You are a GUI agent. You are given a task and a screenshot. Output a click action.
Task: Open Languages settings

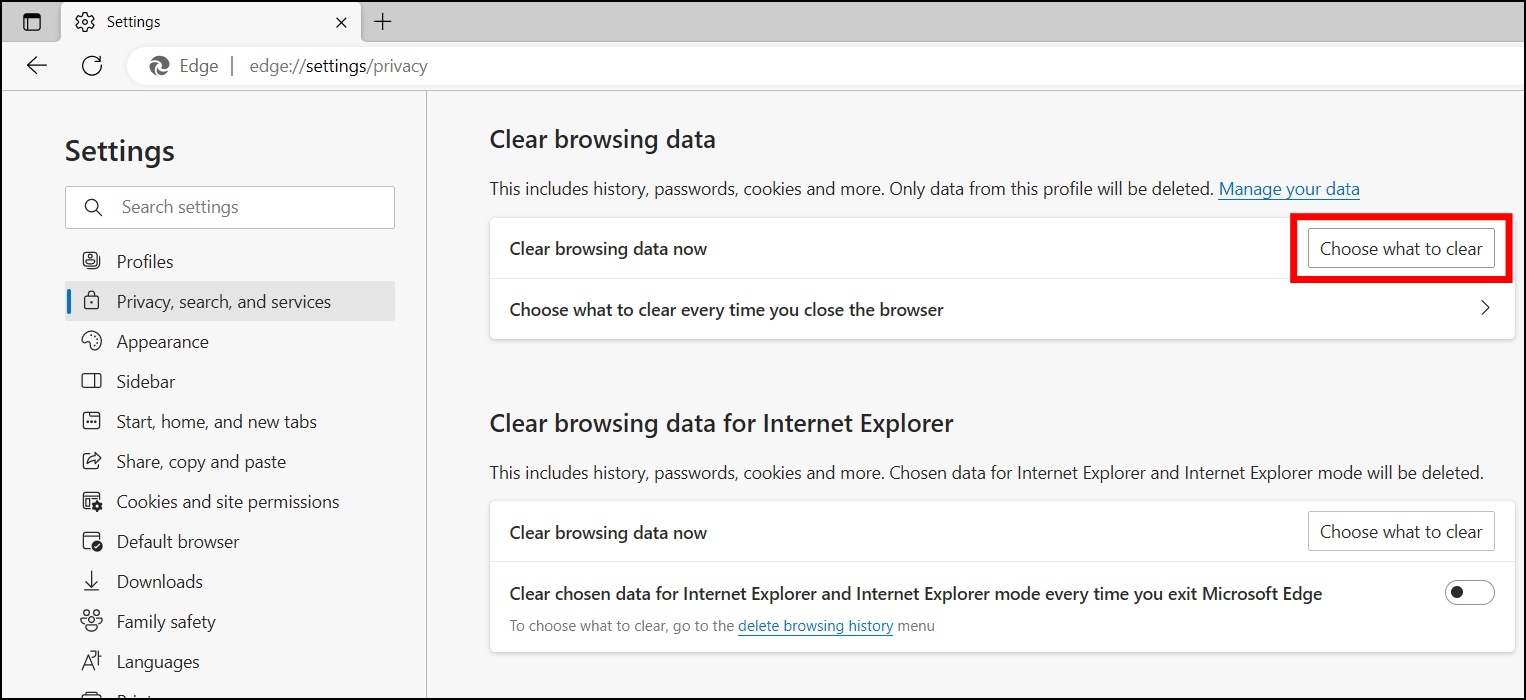230,661
